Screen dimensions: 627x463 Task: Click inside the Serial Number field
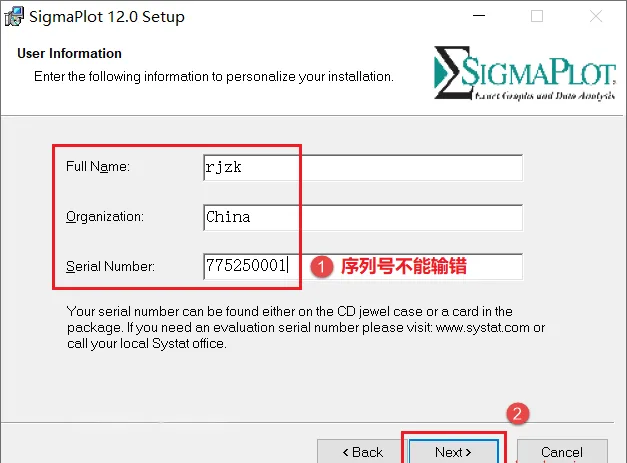pyautogui.click(x=363, y=267)
